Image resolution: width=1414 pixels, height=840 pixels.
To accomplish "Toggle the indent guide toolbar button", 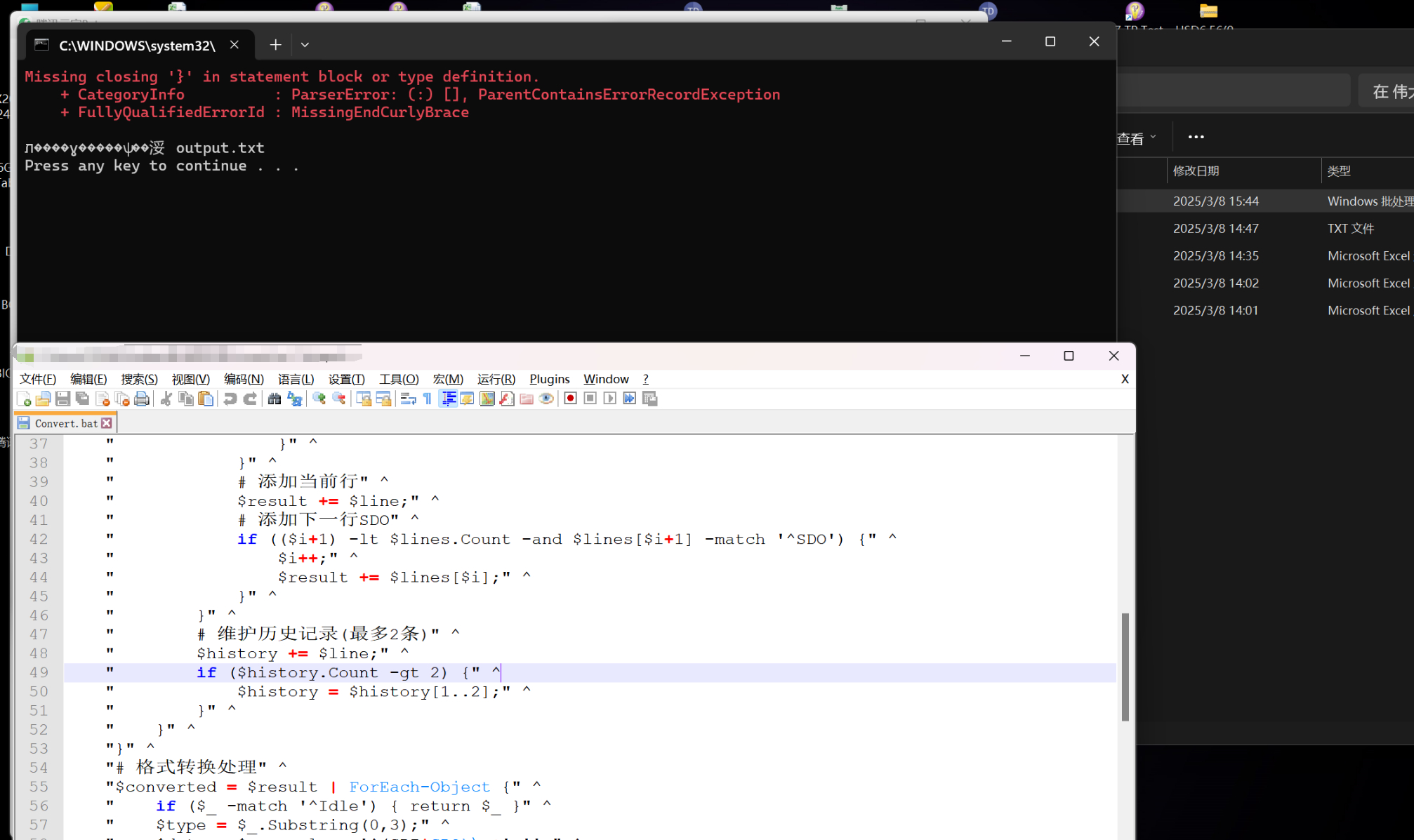I will click(x=448, y=399).
